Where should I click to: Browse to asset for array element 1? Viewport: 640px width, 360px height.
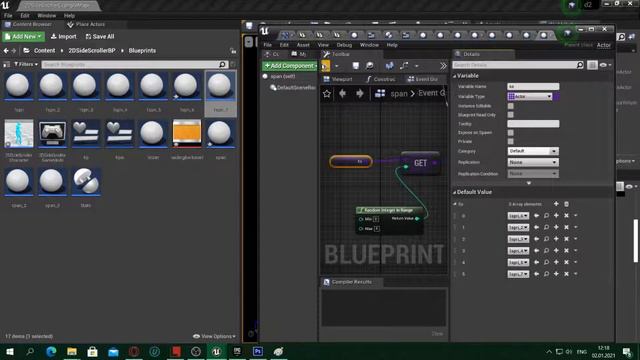coord(546,227)
